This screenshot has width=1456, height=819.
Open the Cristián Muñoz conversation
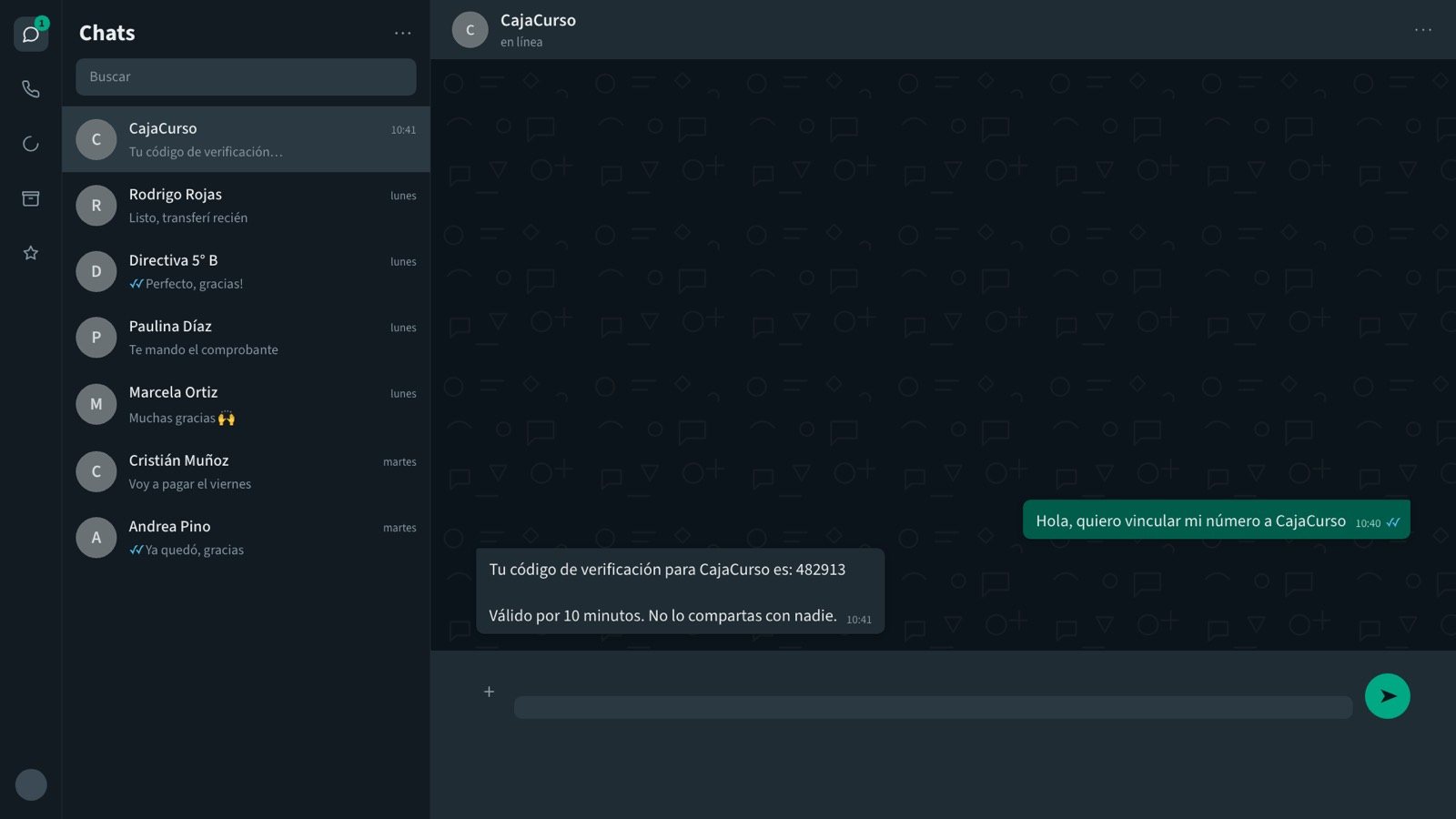pyautogui.click(x=246, y=471)
